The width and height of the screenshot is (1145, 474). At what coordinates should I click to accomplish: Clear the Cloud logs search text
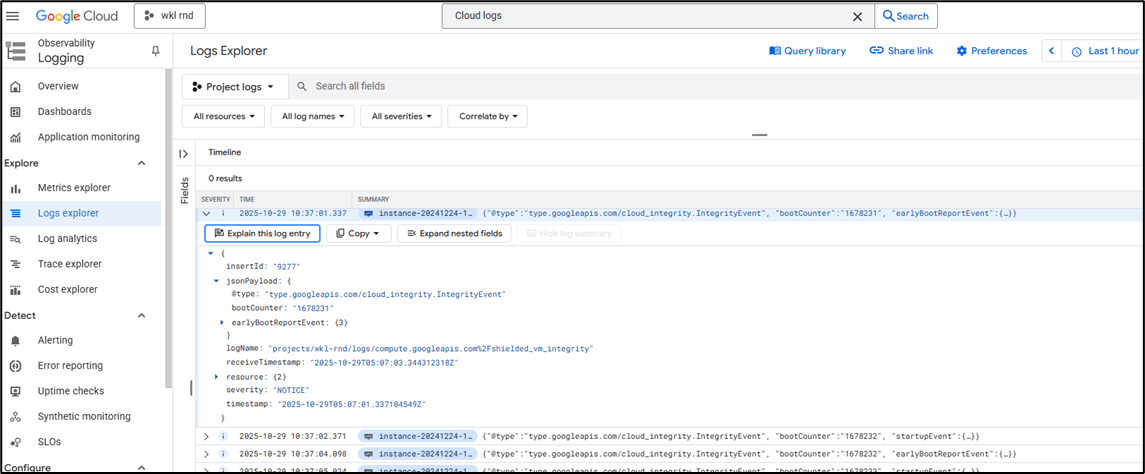[x=857, y=16]
